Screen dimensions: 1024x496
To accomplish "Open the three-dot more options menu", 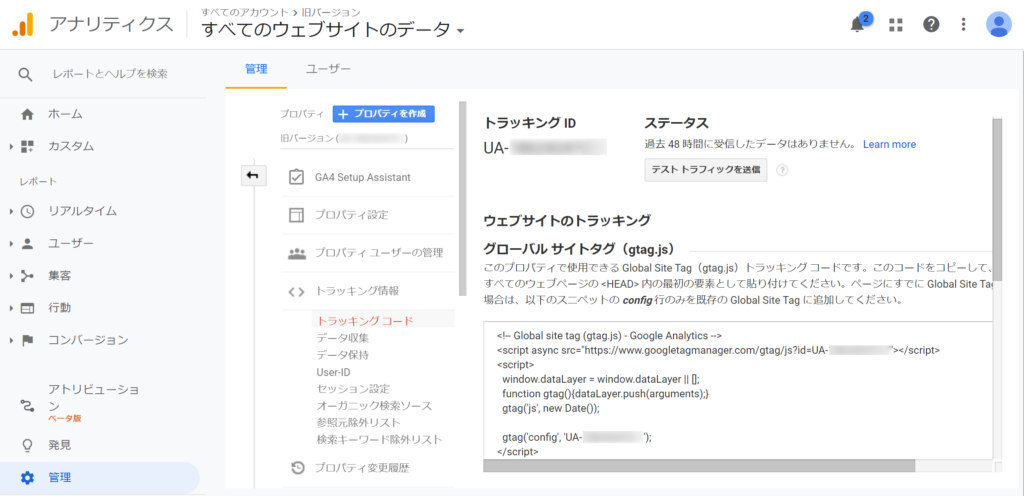I will click(x=963, y=25).
